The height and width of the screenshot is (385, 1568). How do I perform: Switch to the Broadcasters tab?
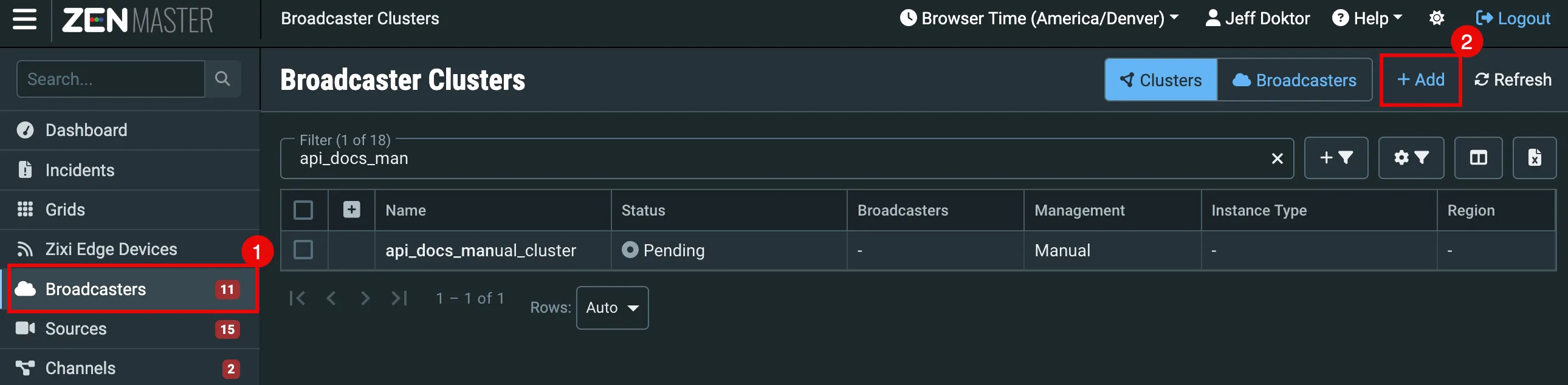tap(1294, 80)
